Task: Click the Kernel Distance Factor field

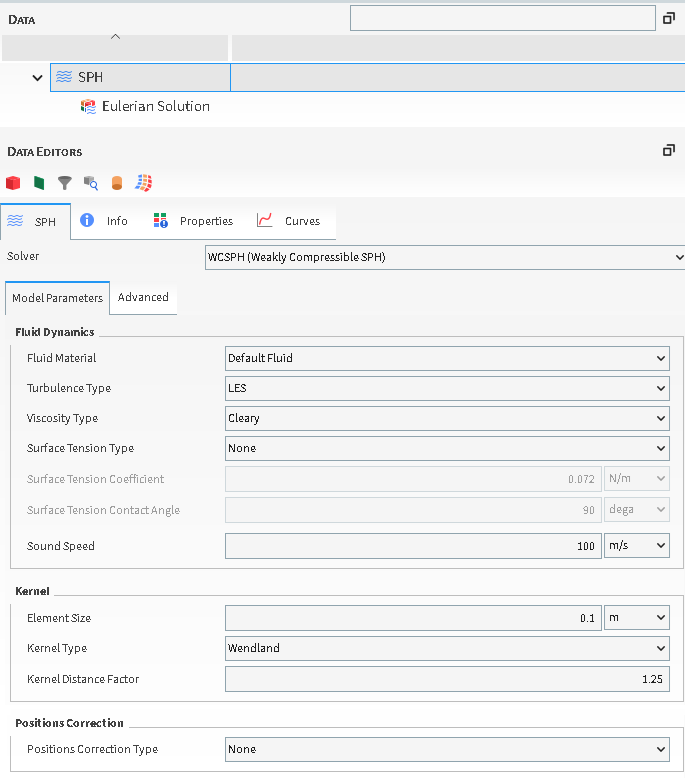Action: pyautogui.click(x=447, y=679)
